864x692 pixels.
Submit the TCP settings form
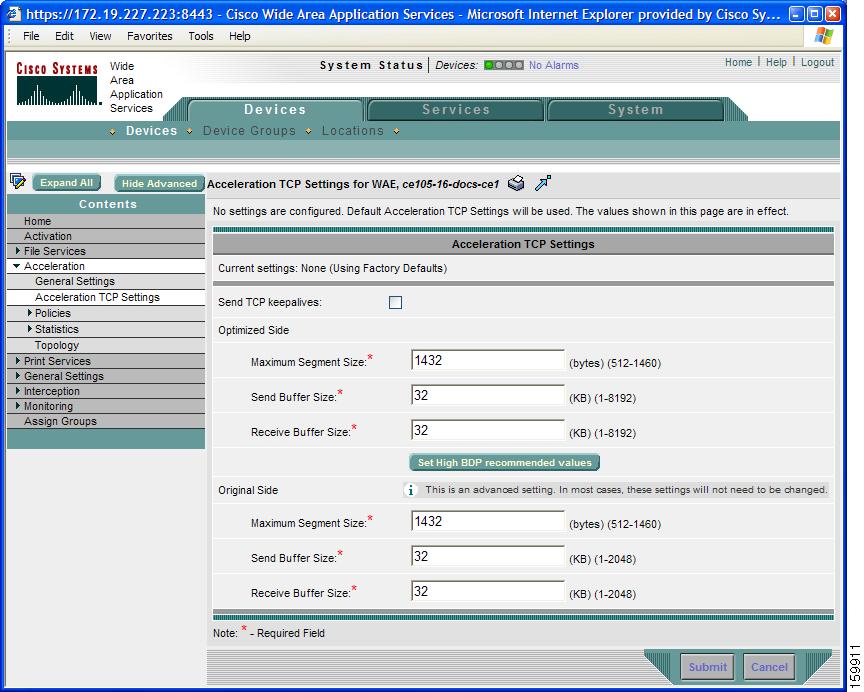click(x=708, y=667)
